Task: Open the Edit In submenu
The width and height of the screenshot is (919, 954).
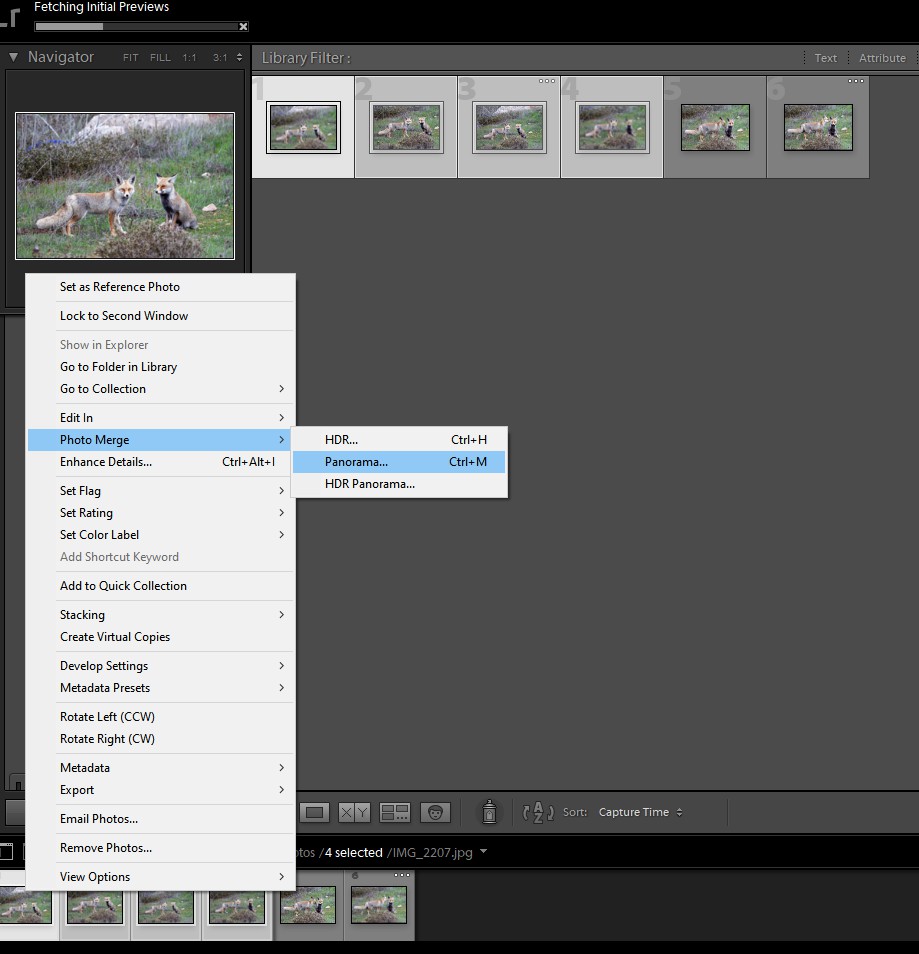Action: click(162, 418)
